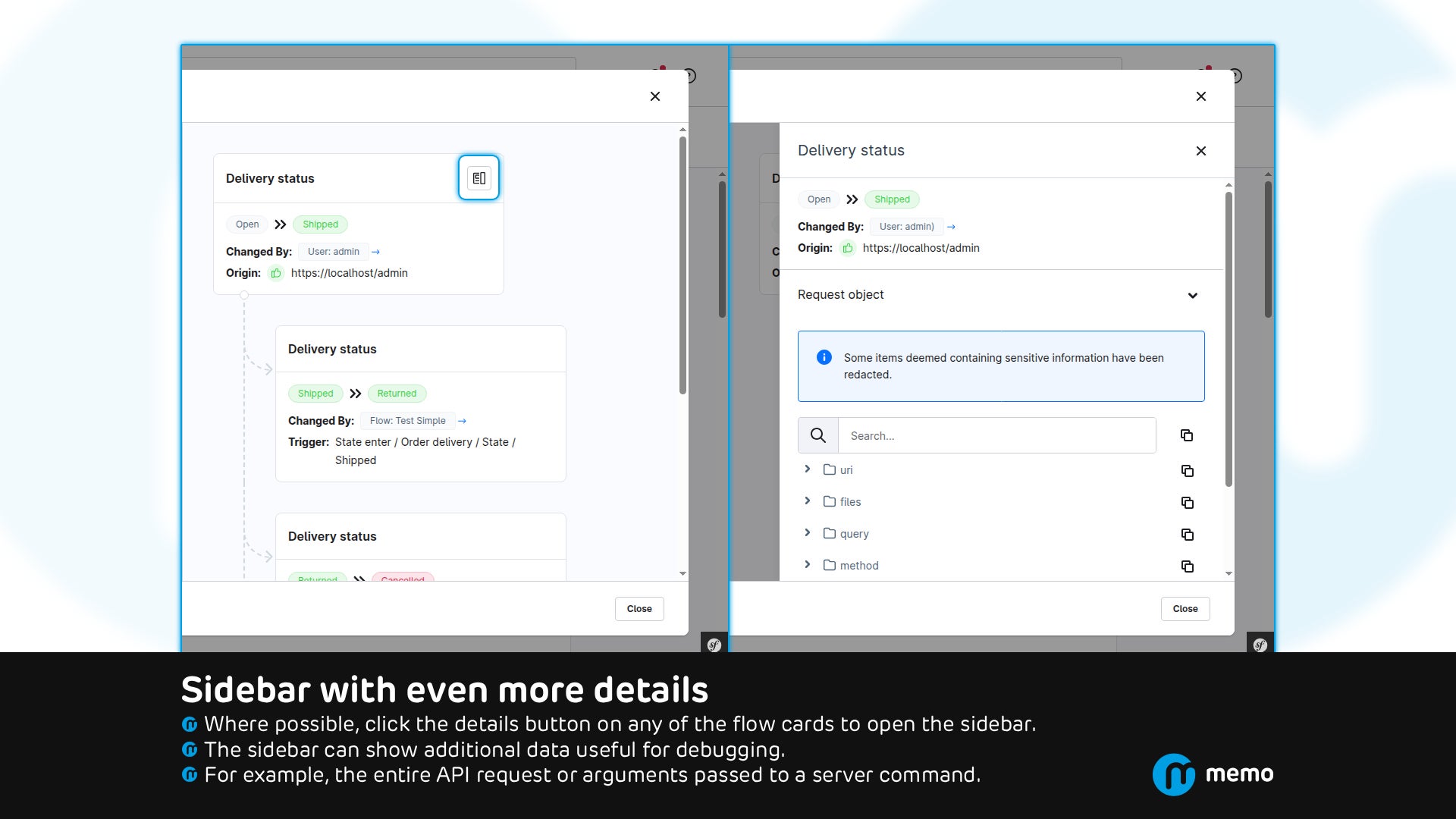
Task: Click the Symfony toolbar icon in left screenshot
Action: point(714,645)
